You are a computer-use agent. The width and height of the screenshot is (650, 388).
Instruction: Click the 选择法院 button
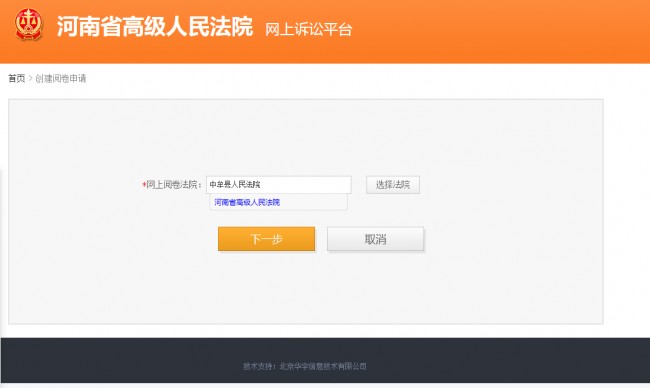pos(393,184)
